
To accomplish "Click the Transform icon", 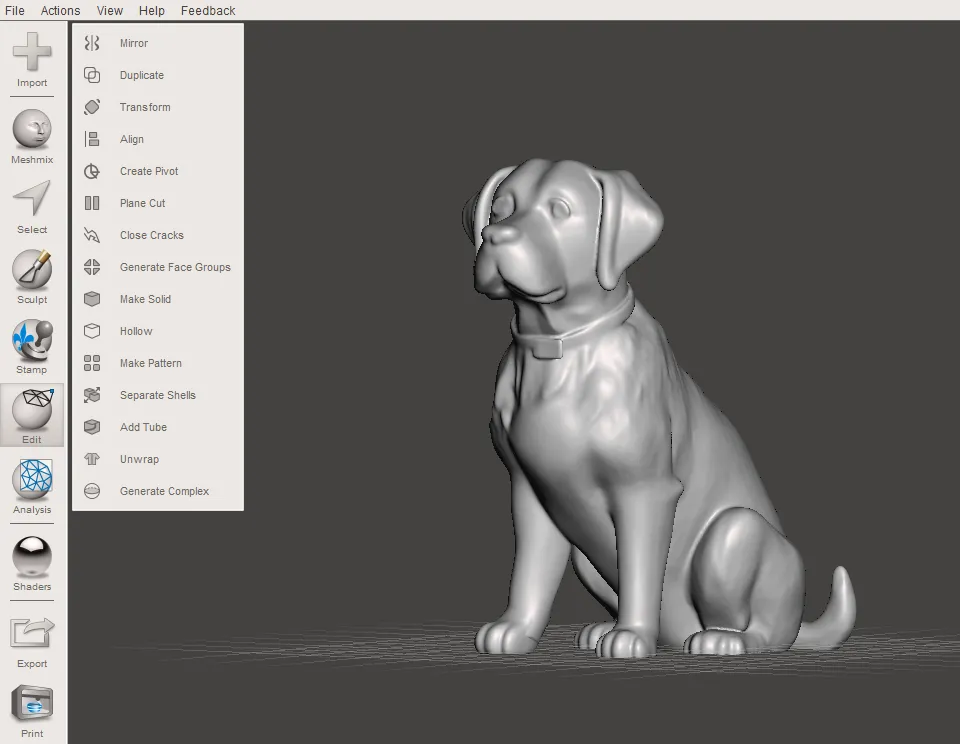I will tap(92, 107).
